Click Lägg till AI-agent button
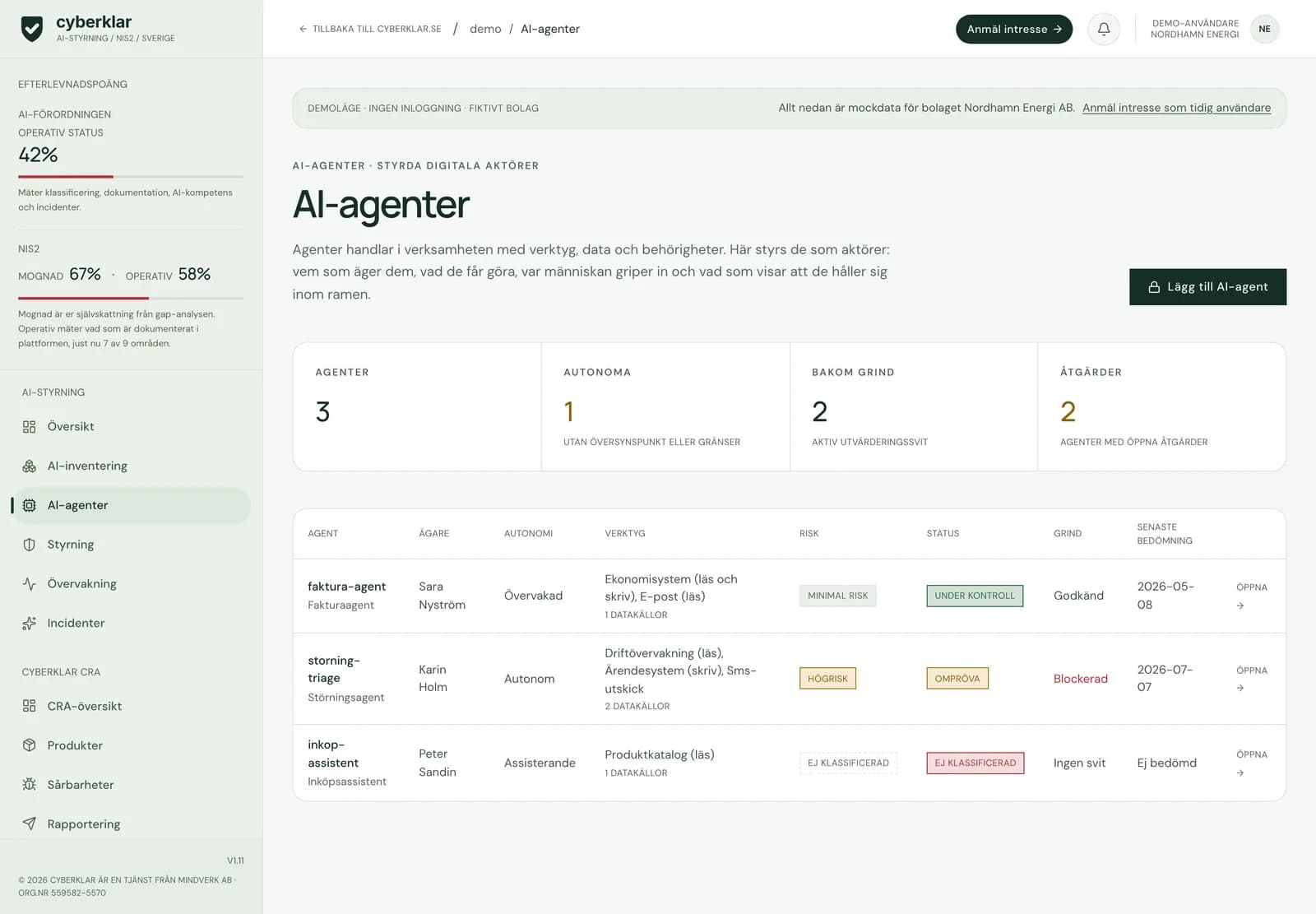The image size is (1316, 914). [x=1207, y=287]
